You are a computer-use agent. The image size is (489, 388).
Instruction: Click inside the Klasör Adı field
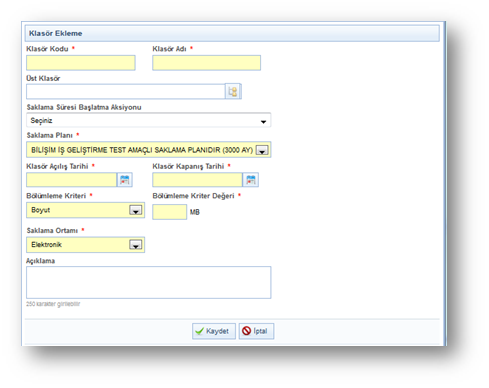(x=206, y=63)
